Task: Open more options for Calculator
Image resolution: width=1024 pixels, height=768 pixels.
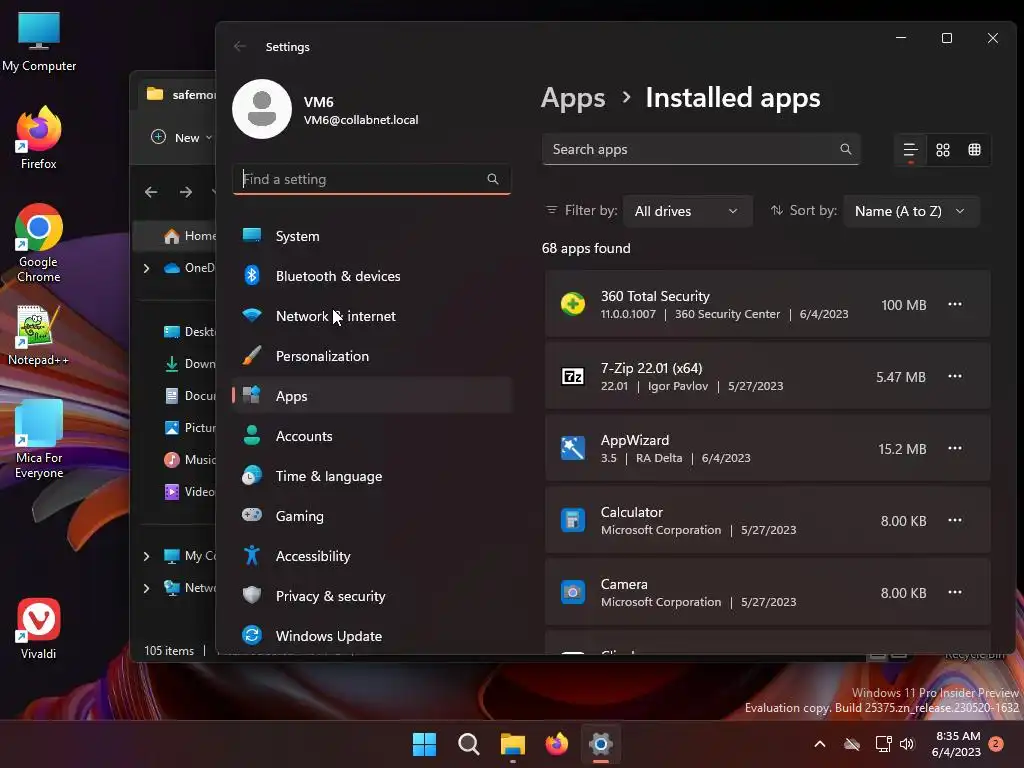Action: pyautogui.click(x=955, y=520)
